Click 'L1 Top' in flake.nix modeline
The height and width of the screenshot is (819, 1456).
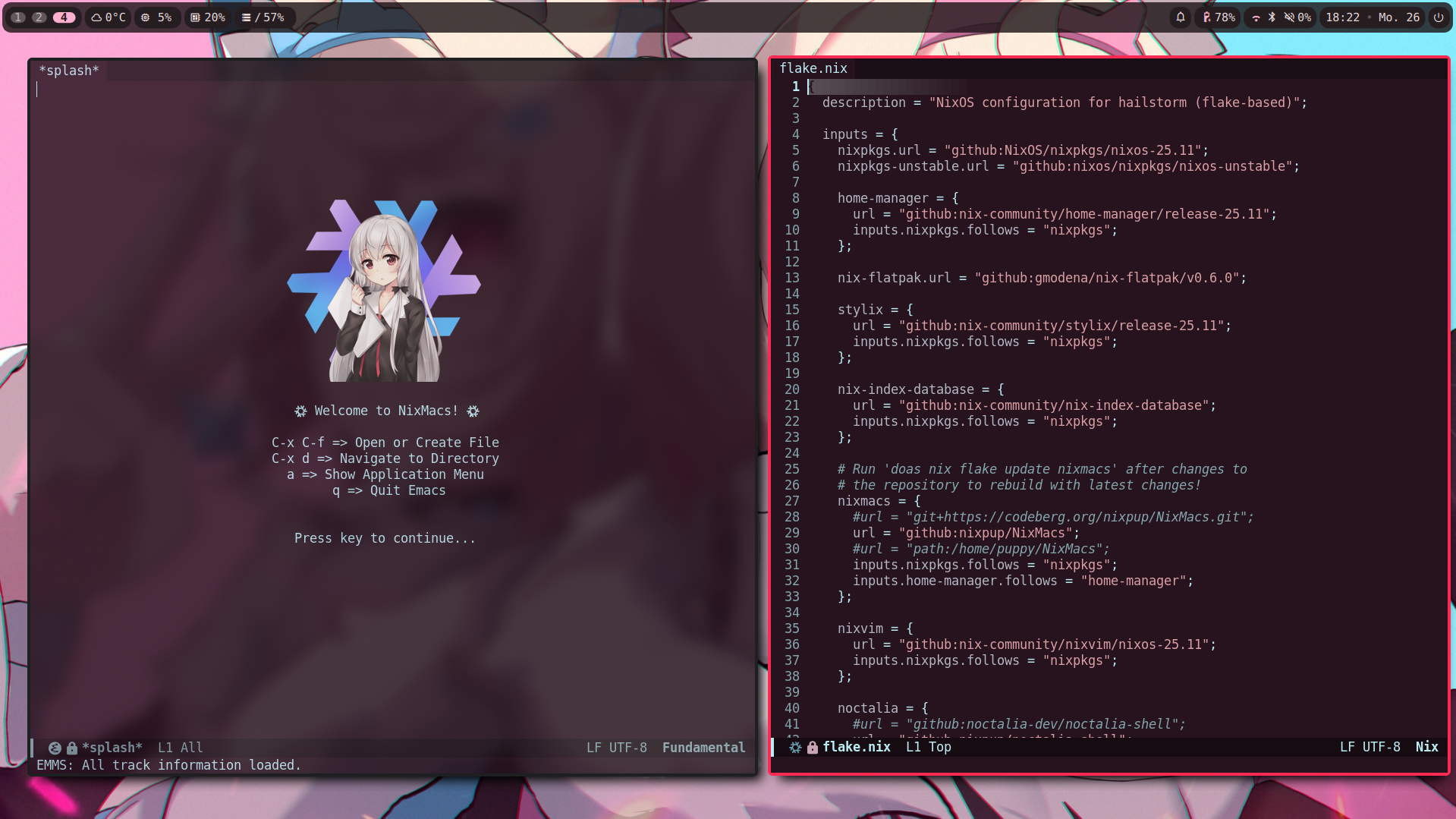tap(929, 746)
